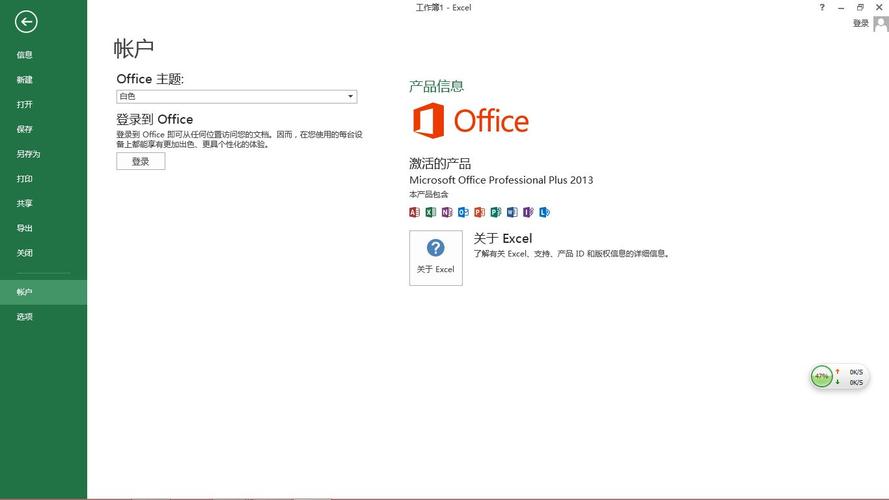Click the Outlook product icon
889x500 pixels.
point(463,212)
